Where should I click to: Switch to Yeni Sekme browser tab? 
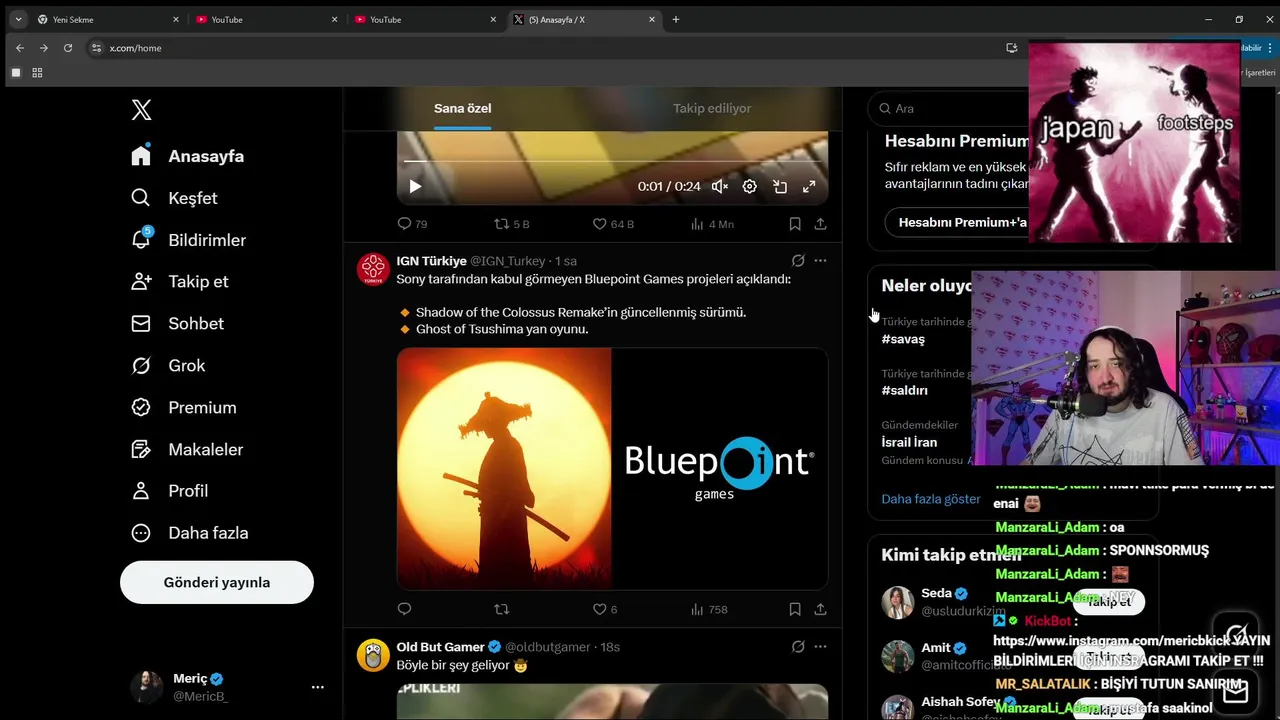coord(107,19)
